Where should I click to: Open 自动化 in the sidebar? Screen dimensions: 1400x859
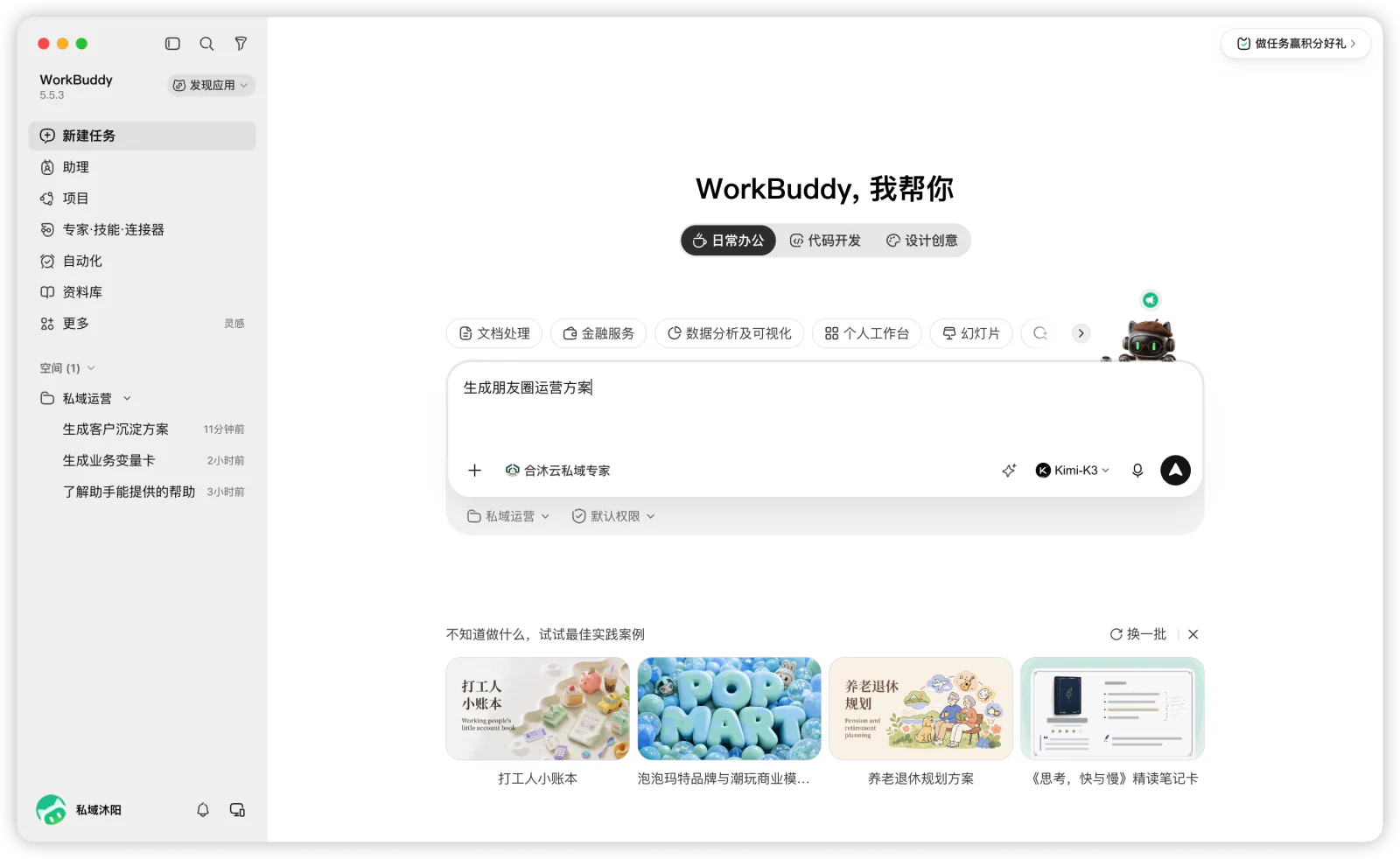[142, 262]
